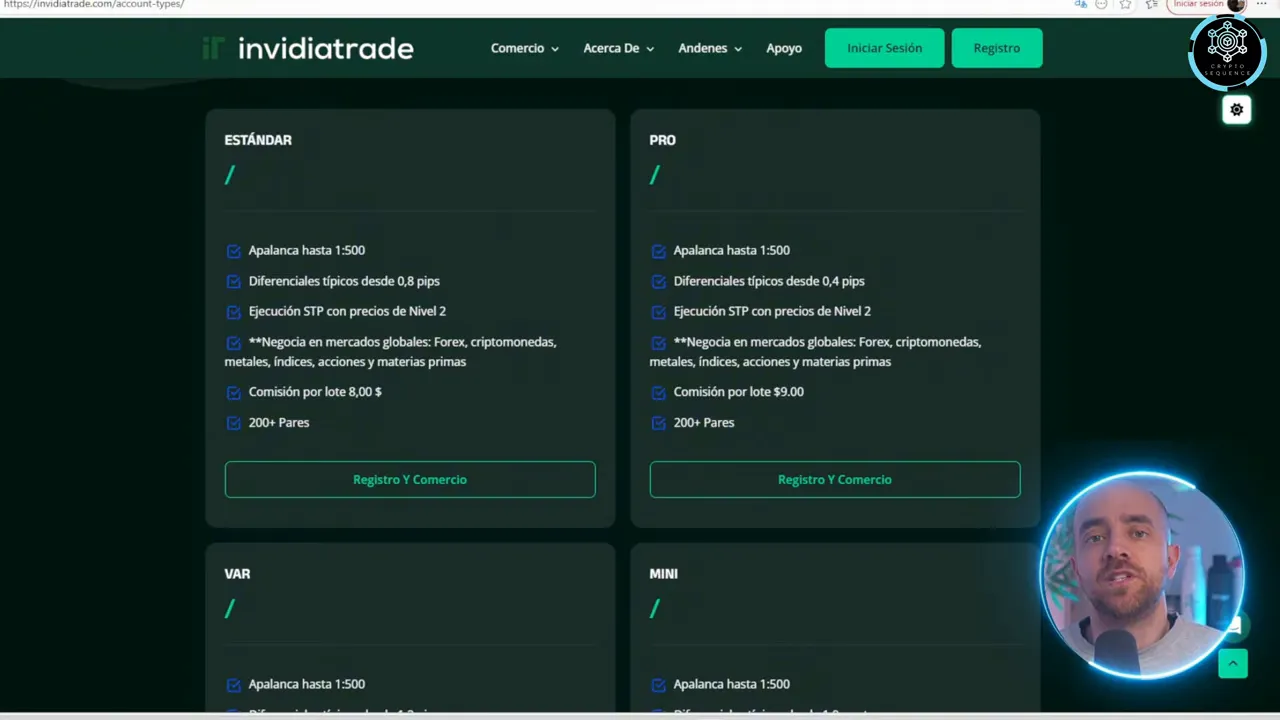The height and width of the screenshot is (720, 1280).
Task: Click the browser favorite star icon
Action: coord(1125,5)
